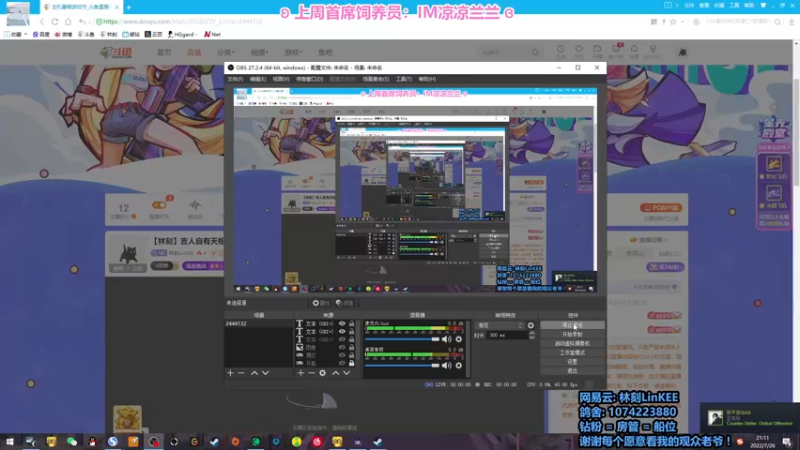Expand 视频 dropdown in Douyu navigation
The width and height of the screenshot is (800, 450).
coord(259,53)
